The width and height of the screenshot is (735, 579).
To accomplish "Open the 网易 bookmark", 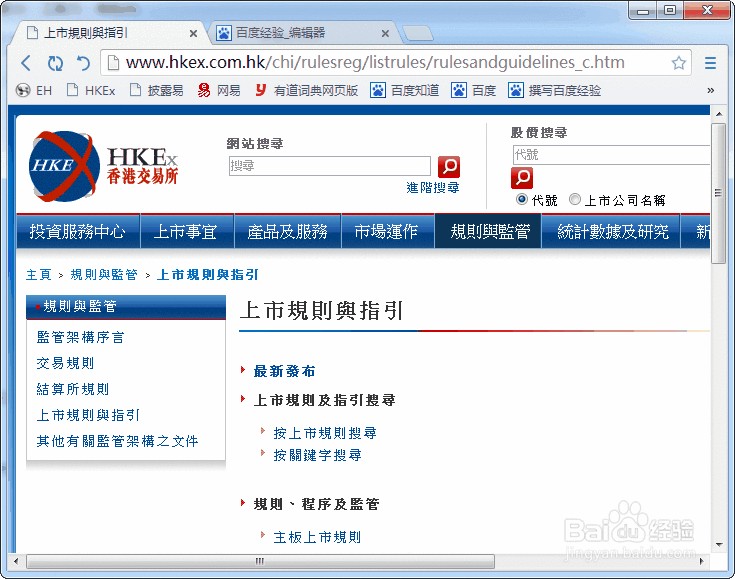I will coord(219,90).
